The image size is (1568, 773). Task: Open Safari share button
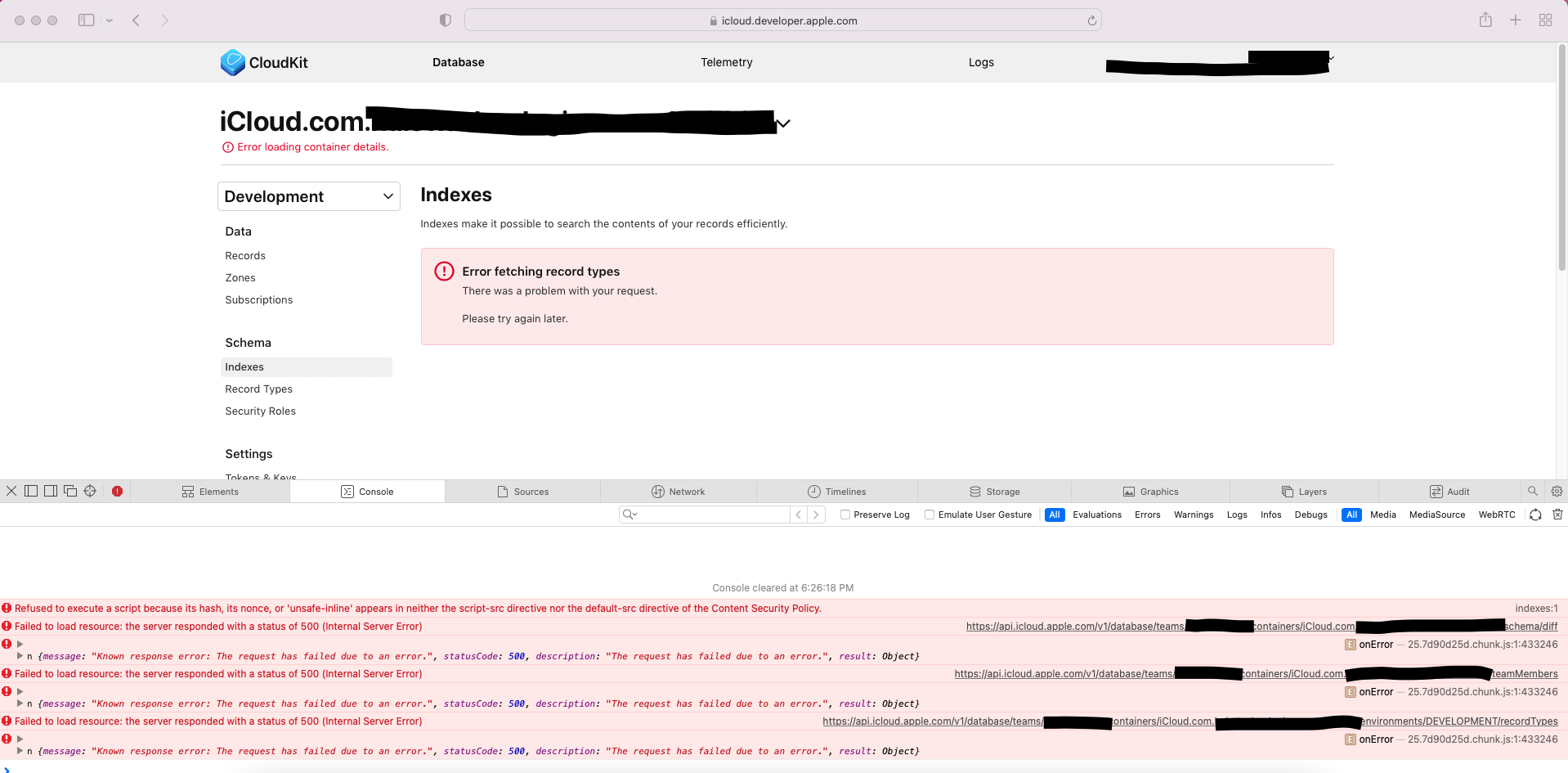(1485, 20)
